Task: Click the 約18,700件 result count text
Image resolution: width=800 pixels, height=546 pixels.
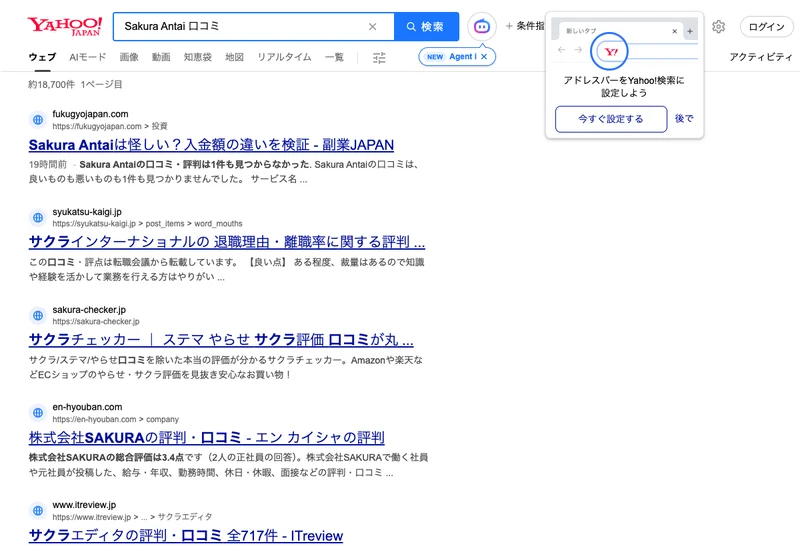Action: [x=52, y=85]
